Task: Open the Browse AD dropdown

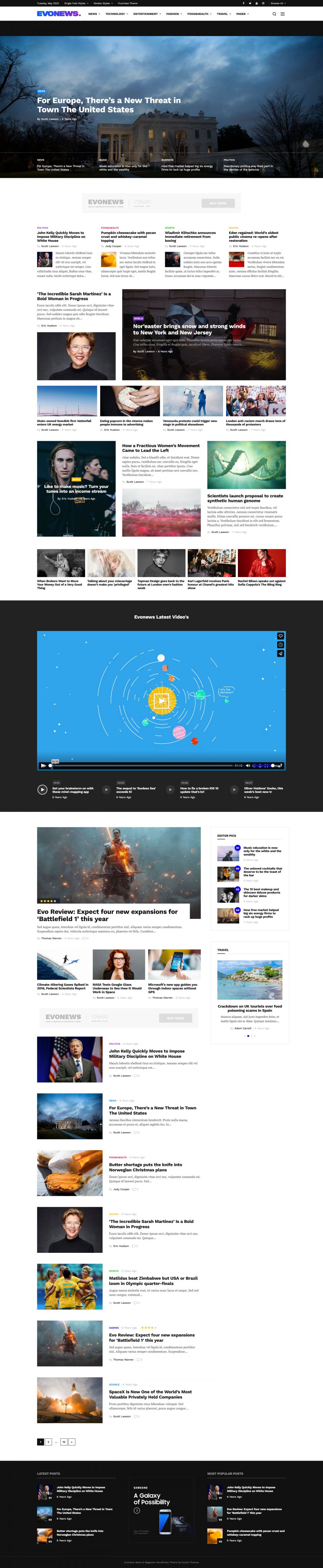Action: point(277,3)
